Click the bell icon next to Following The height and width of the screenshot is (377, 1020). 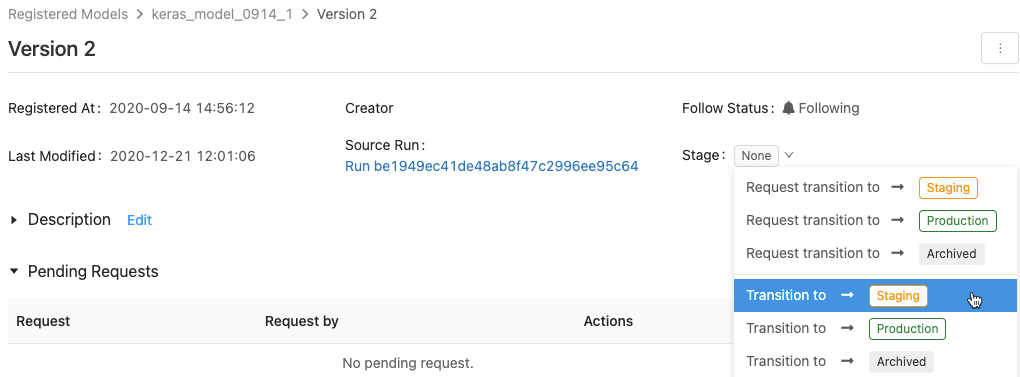click(x=788, y=108)
